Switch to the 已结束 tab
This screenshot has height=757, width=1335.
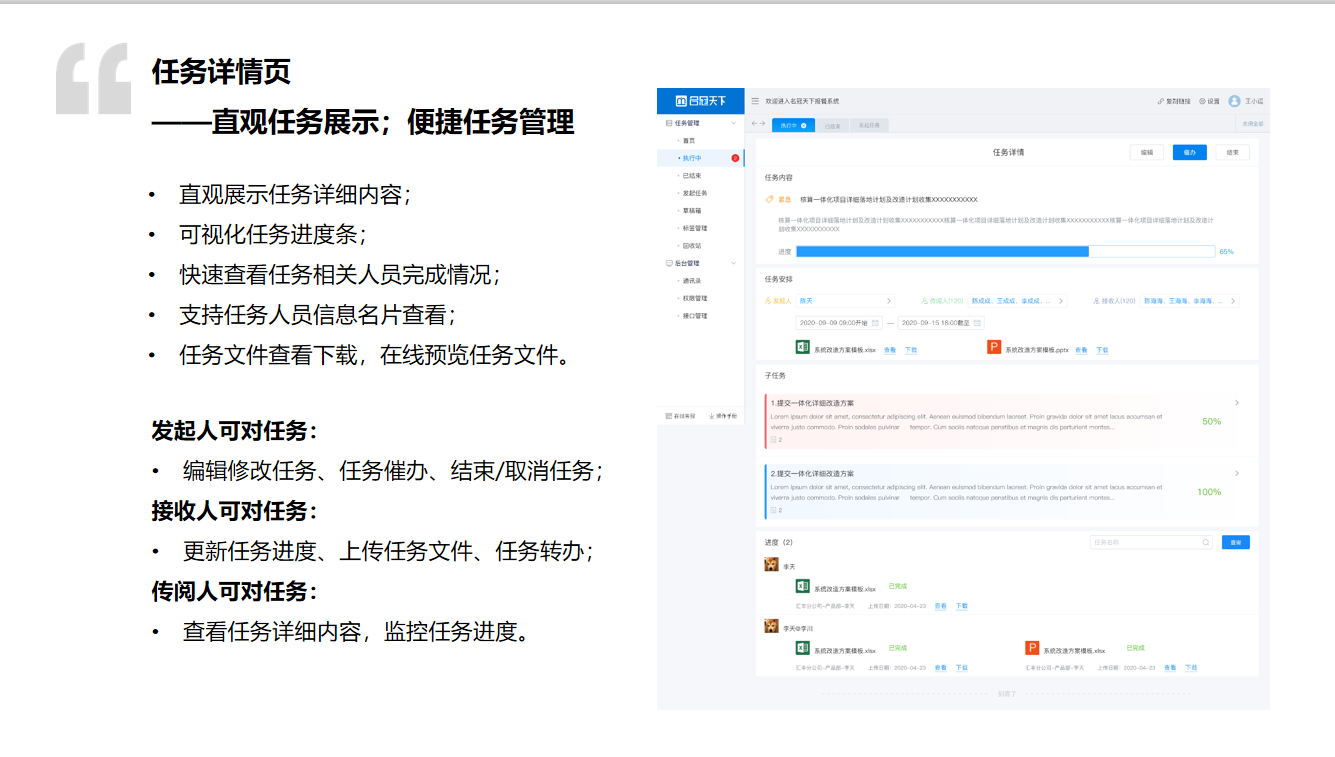pos(832,125)
